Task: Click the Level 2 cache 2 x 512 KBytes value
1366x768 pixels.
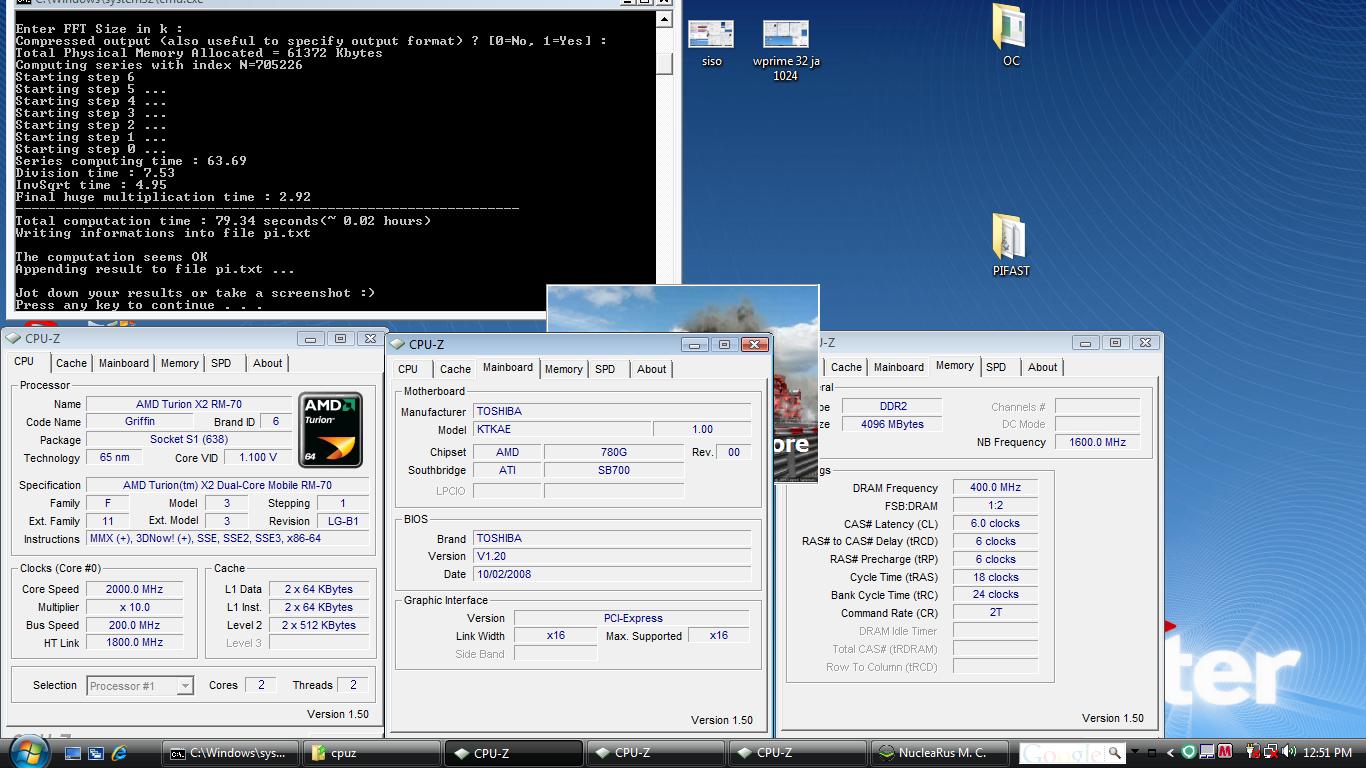Action: (x=318, y=626)
